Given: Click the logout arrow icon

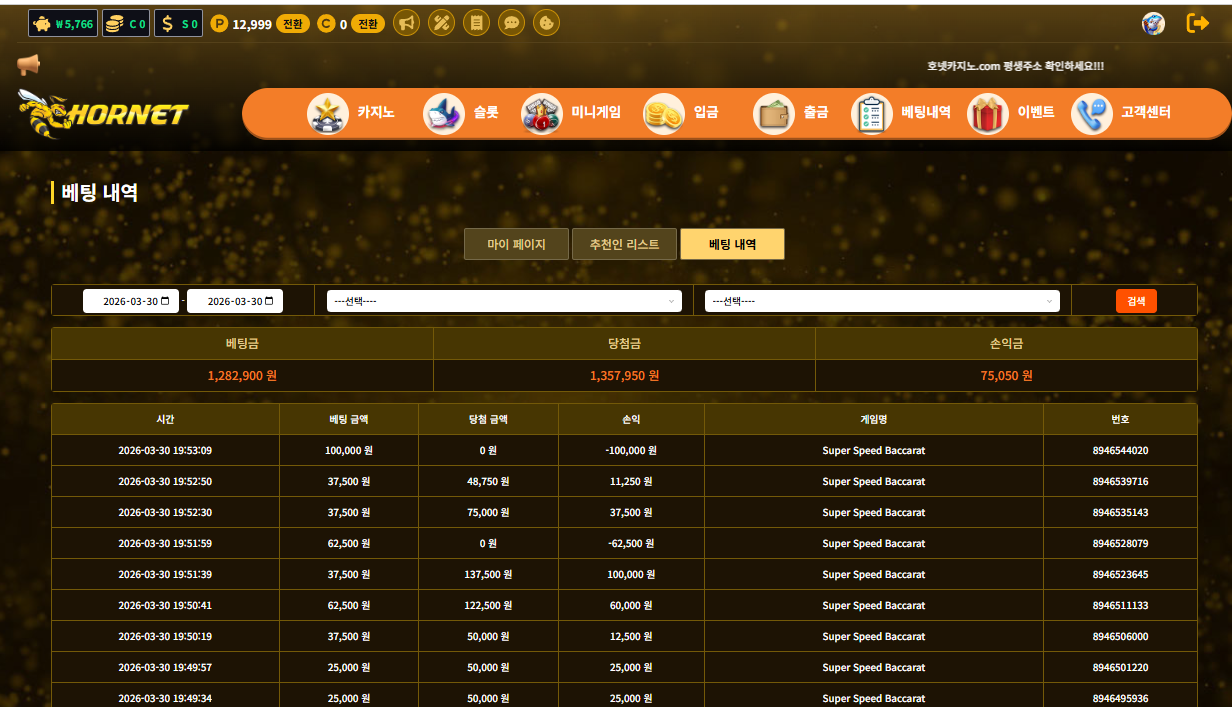Looking at the screenshot, I should click(x=1197, y=23).
